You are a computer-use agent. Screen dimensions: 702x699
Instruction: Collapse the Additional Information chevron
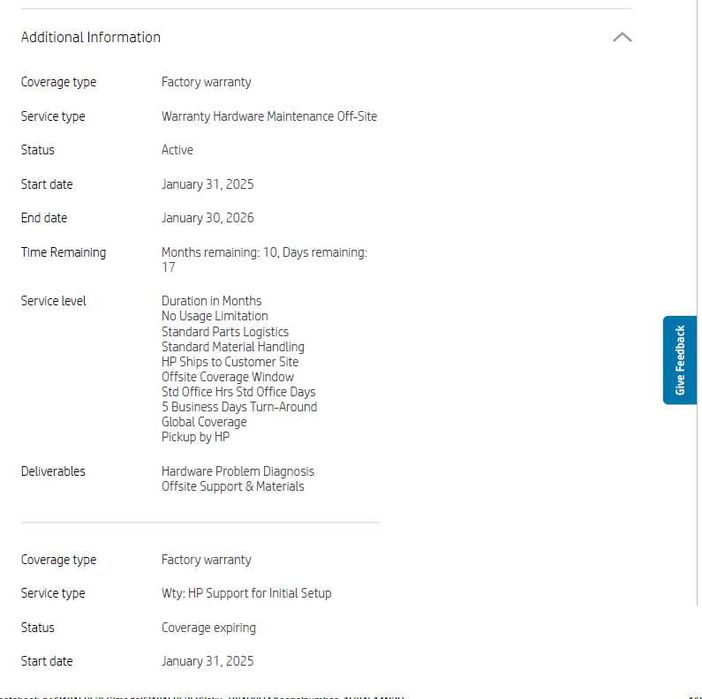pyautogui.click(x=621, y=37)
